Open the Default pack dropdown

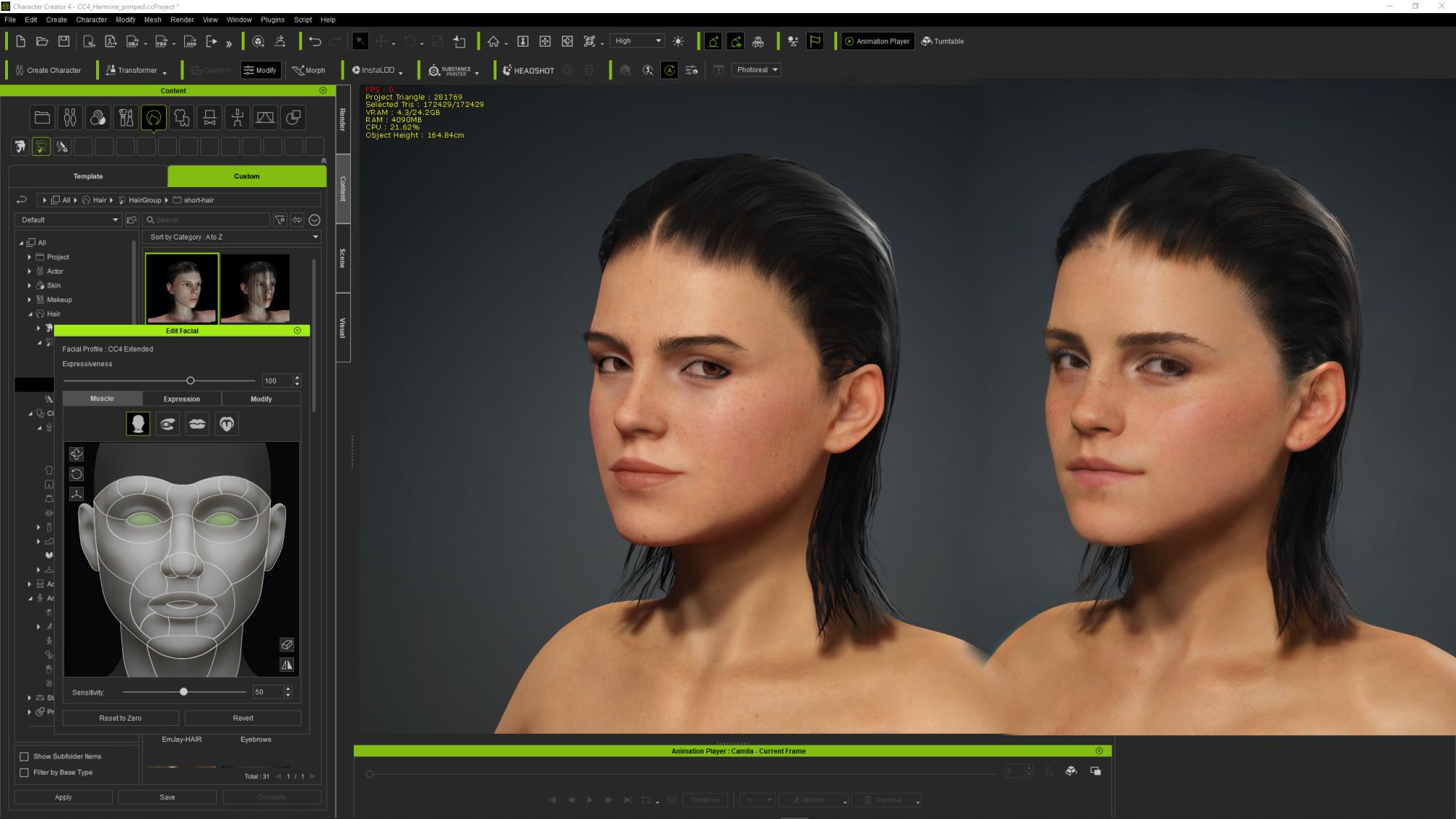coord(68,220)
